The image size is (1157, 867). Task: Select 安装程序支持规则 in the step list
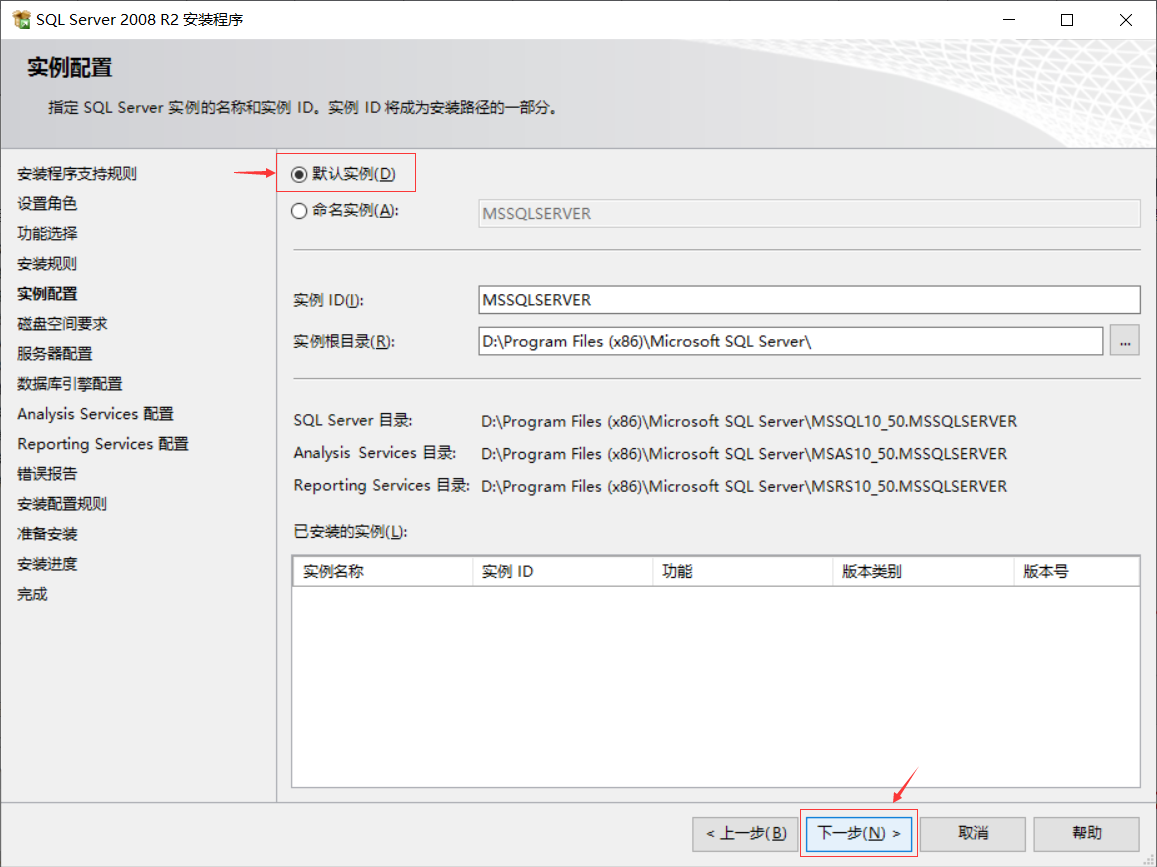[x=77, y=173]
